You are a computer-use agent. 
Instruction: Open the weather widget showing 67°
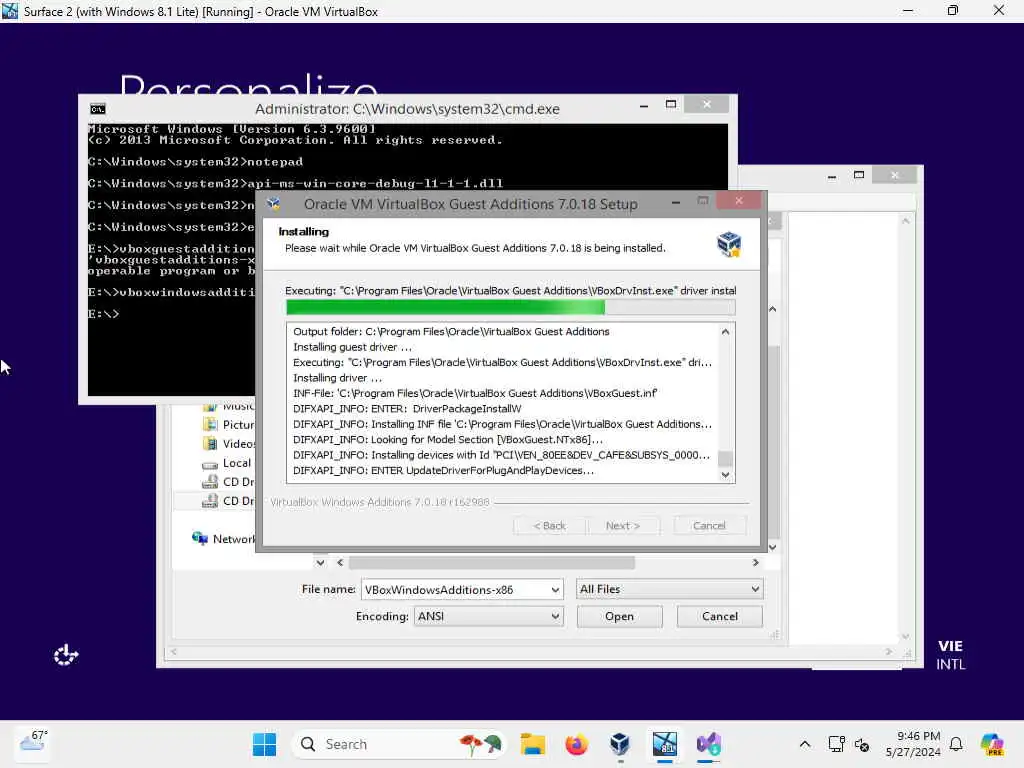click(33, 743)
